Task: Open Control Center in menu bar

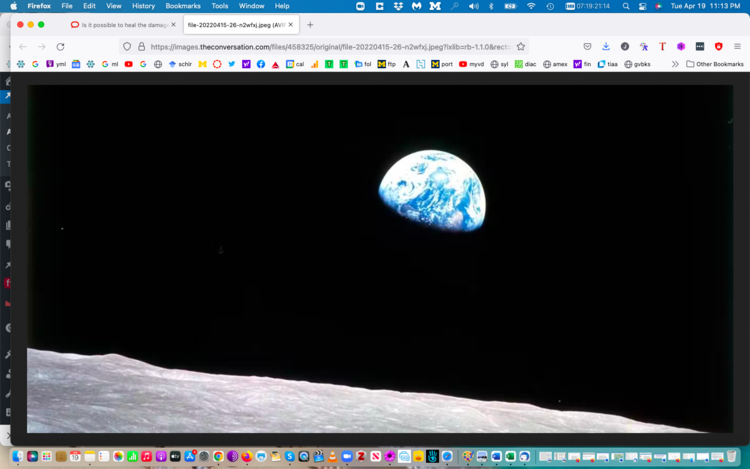Action: pyautogui.click(x=642, y=6)
